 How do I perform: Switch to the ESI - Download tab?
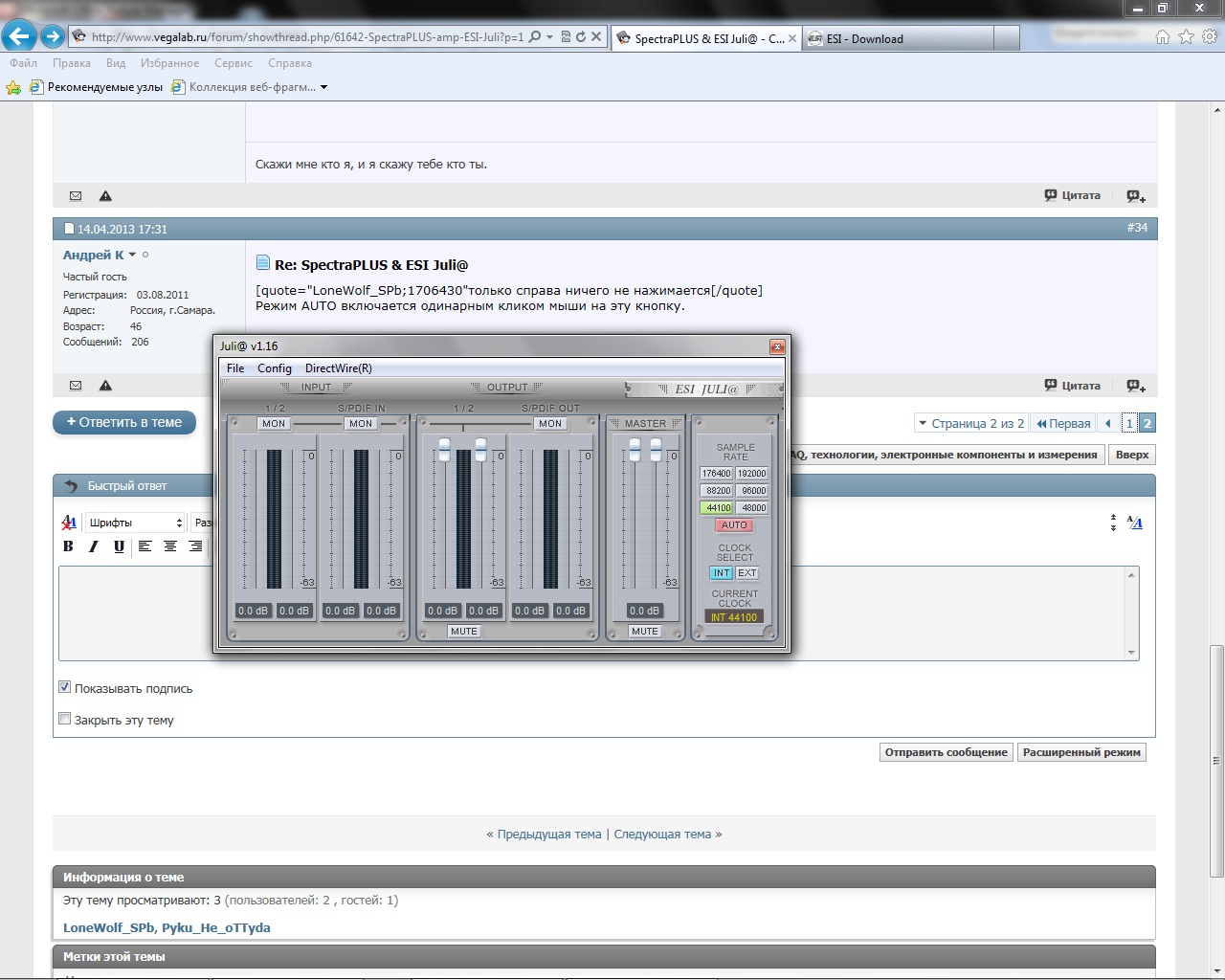(898, 38)
